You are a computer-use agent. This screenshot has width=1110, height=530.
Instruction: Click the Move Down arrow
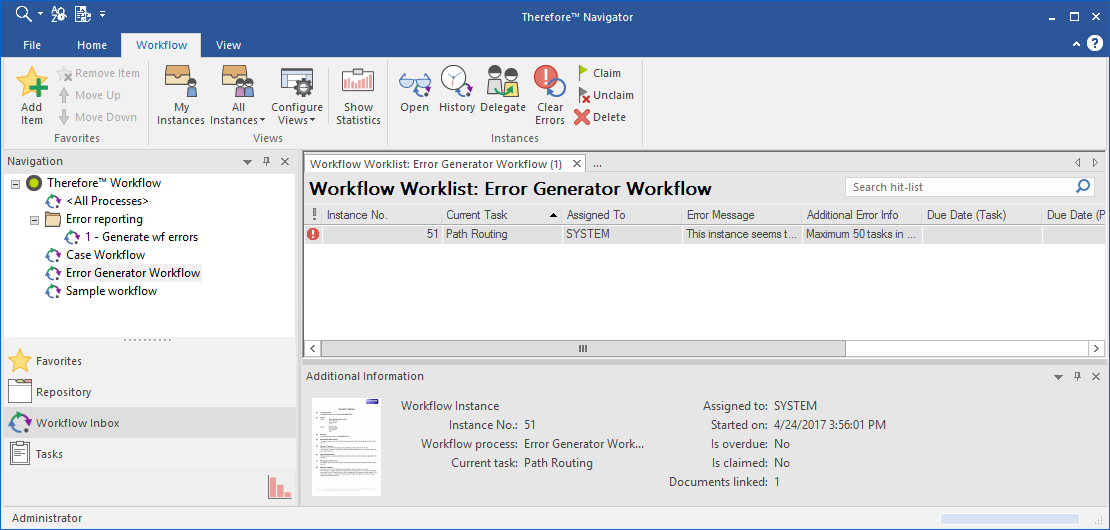(64, 117)
